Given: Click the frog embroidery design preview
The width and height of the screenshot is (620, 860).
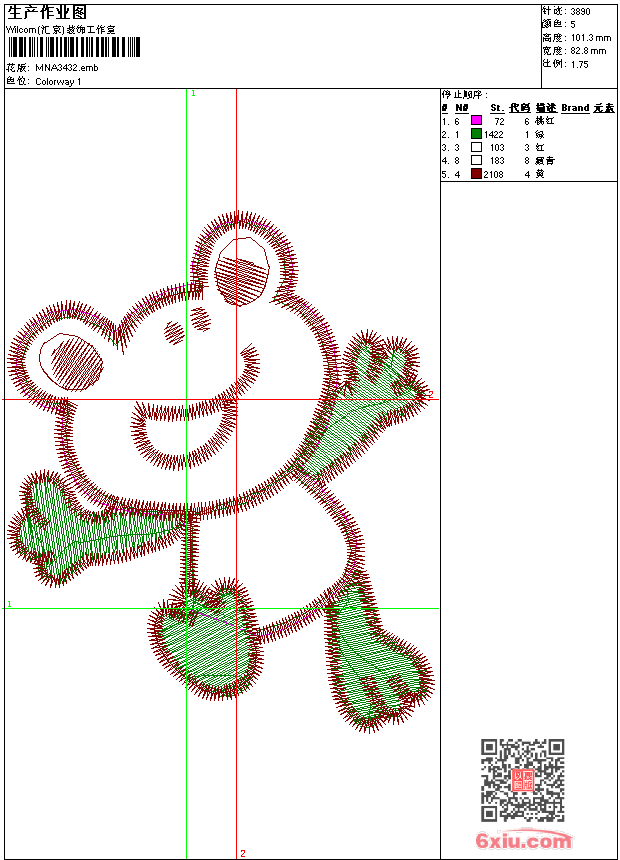Looking at the screenshot, I should (x=221, y=472).
